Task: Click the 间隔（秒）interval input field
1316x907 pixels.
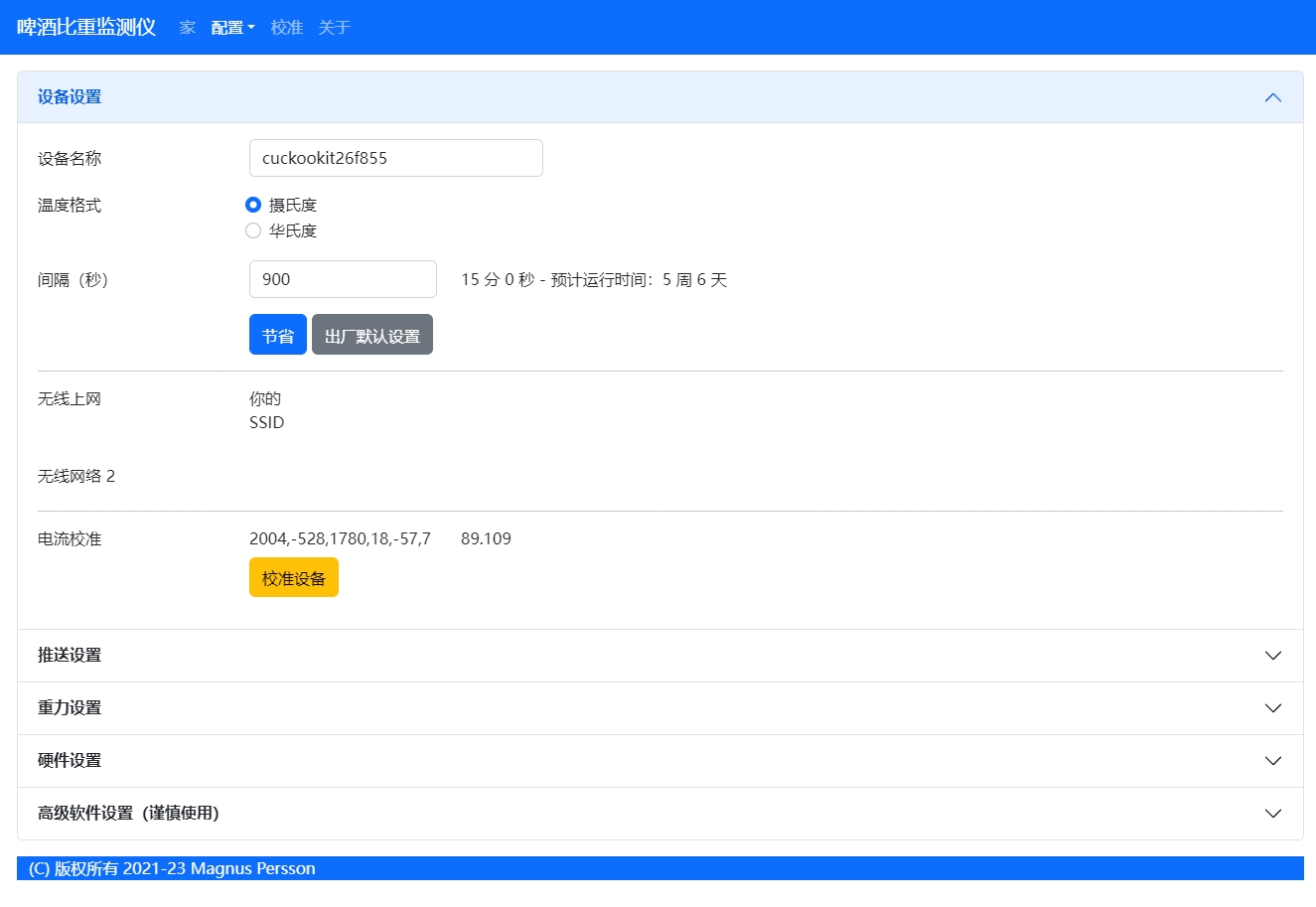Action: 342,279
